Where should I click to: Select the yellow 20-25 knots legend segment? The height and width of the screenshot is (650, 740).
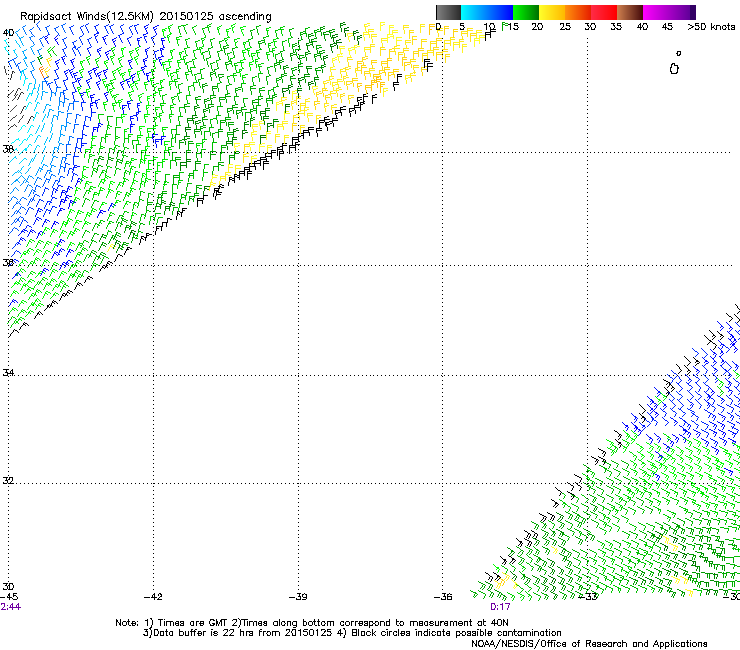click(552, 12)
